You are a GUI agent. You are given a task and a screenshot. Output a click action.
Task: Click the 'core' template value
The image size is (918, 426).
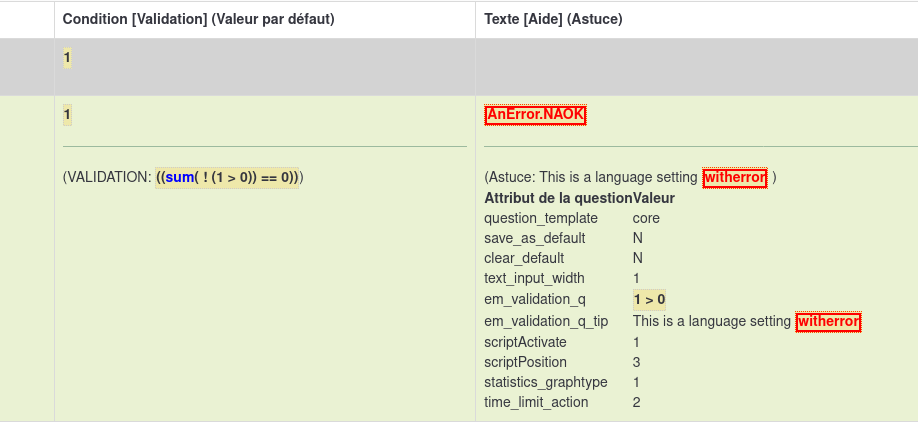click(646, 218)
